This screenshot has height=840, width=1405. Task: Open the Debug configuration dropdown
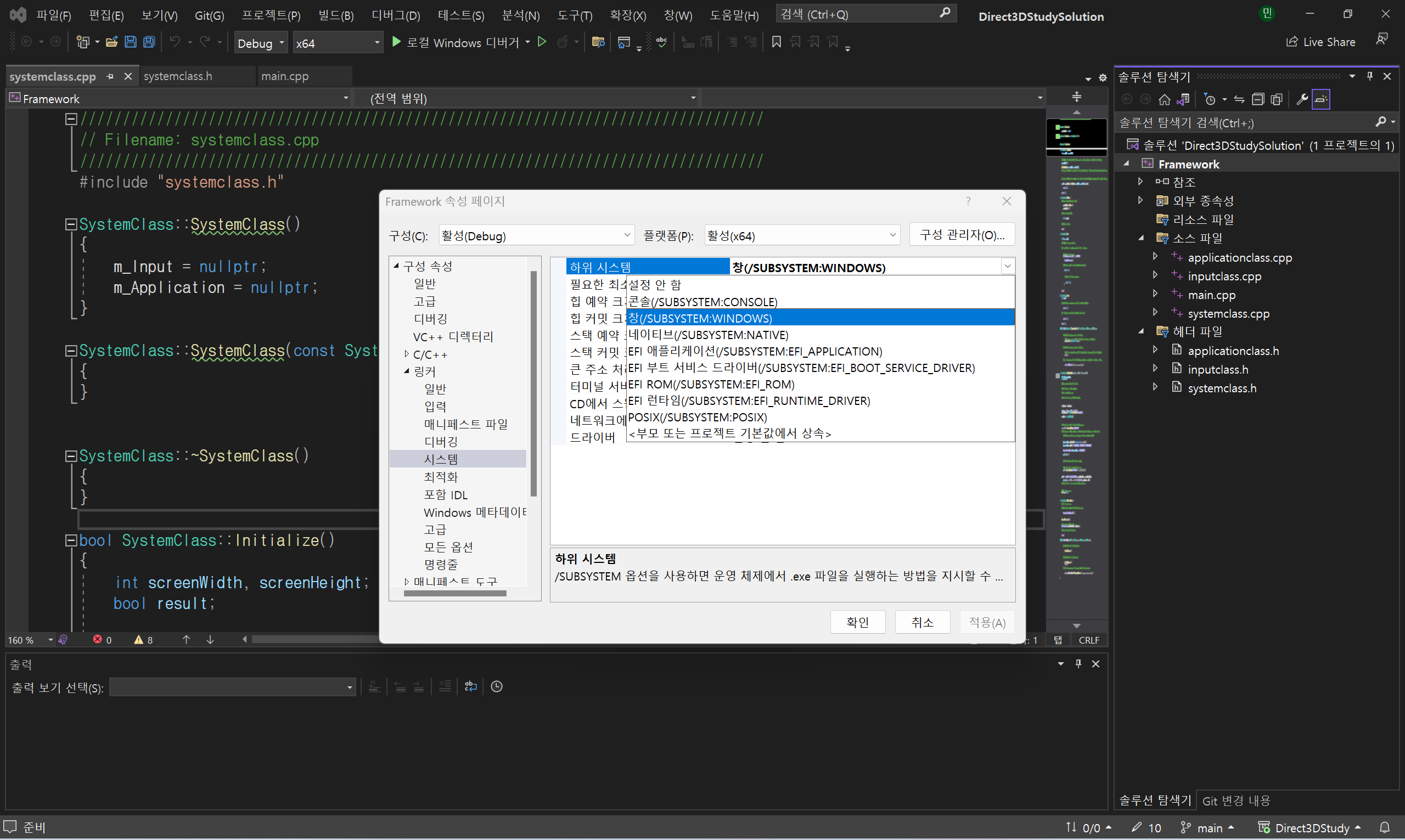[x=282, y=43]
